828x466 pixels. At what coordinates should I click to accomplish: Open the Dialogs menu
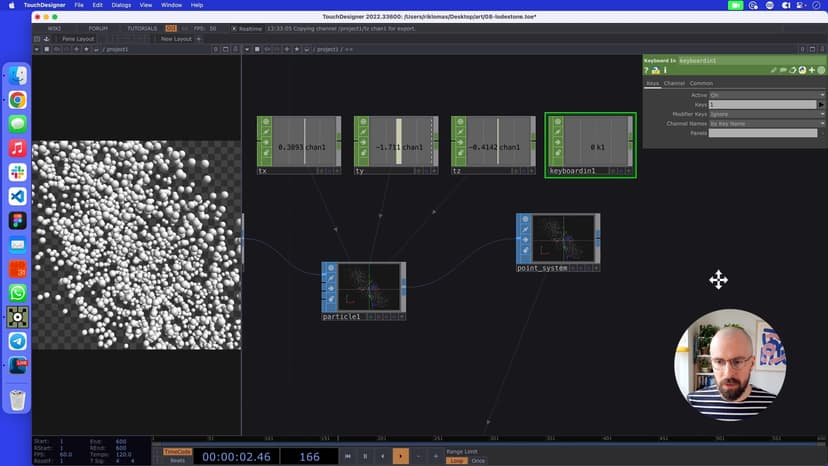tap(121, 5)
